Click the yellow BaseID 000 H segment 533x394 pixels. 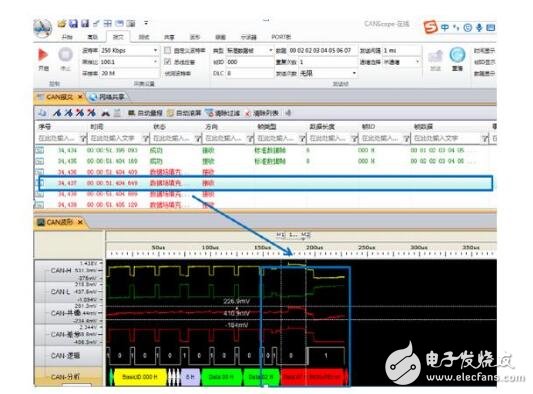tap(140, 377)
